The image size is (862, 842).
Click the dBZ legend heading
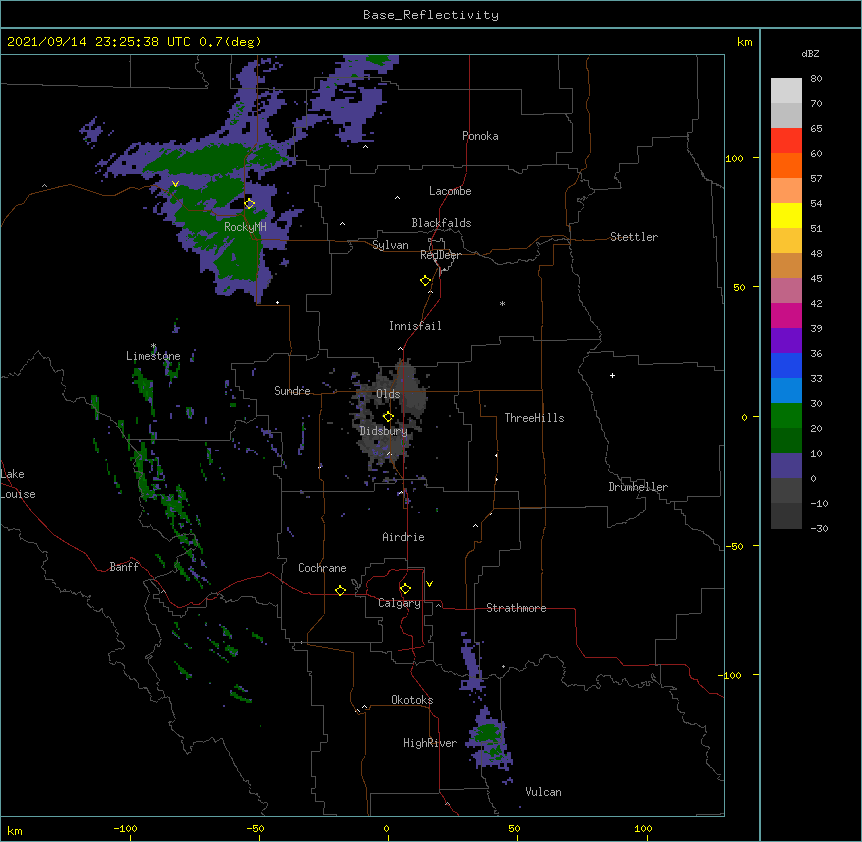click(x=810, y=53)
